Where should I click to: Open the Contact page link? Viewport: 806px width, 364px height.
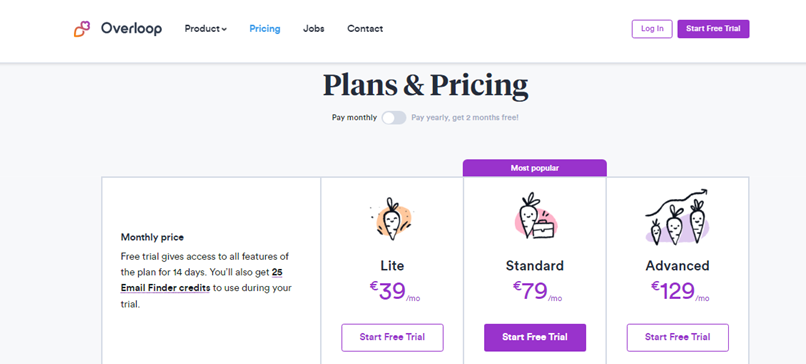[365, 29]
